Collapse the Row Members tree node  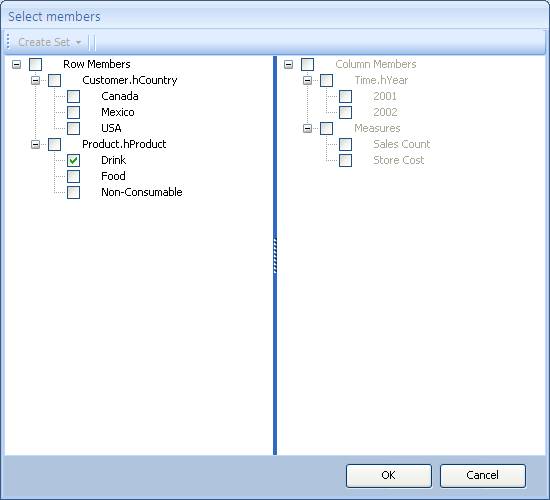[x=16, y=64]
